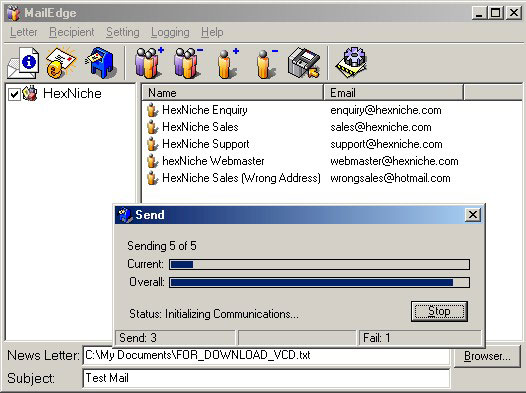
Task: Click sales@hexniche.com email cell
Action: click(381, 127)
